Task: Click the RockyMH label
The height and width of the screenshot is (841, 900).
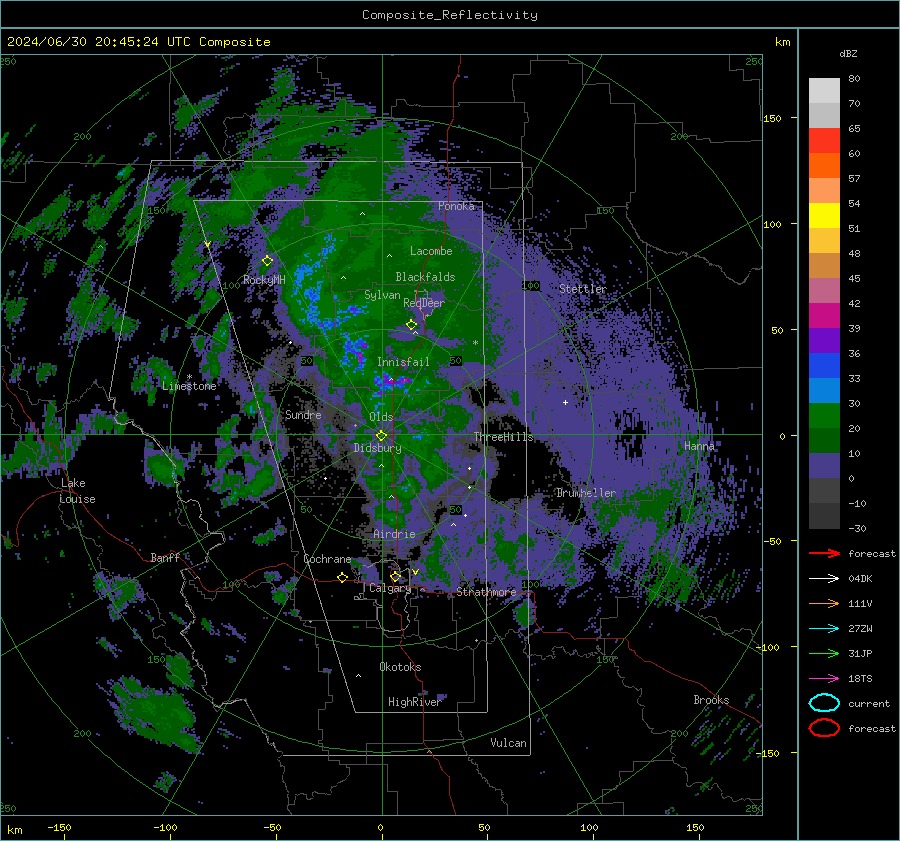Action: 264,280
